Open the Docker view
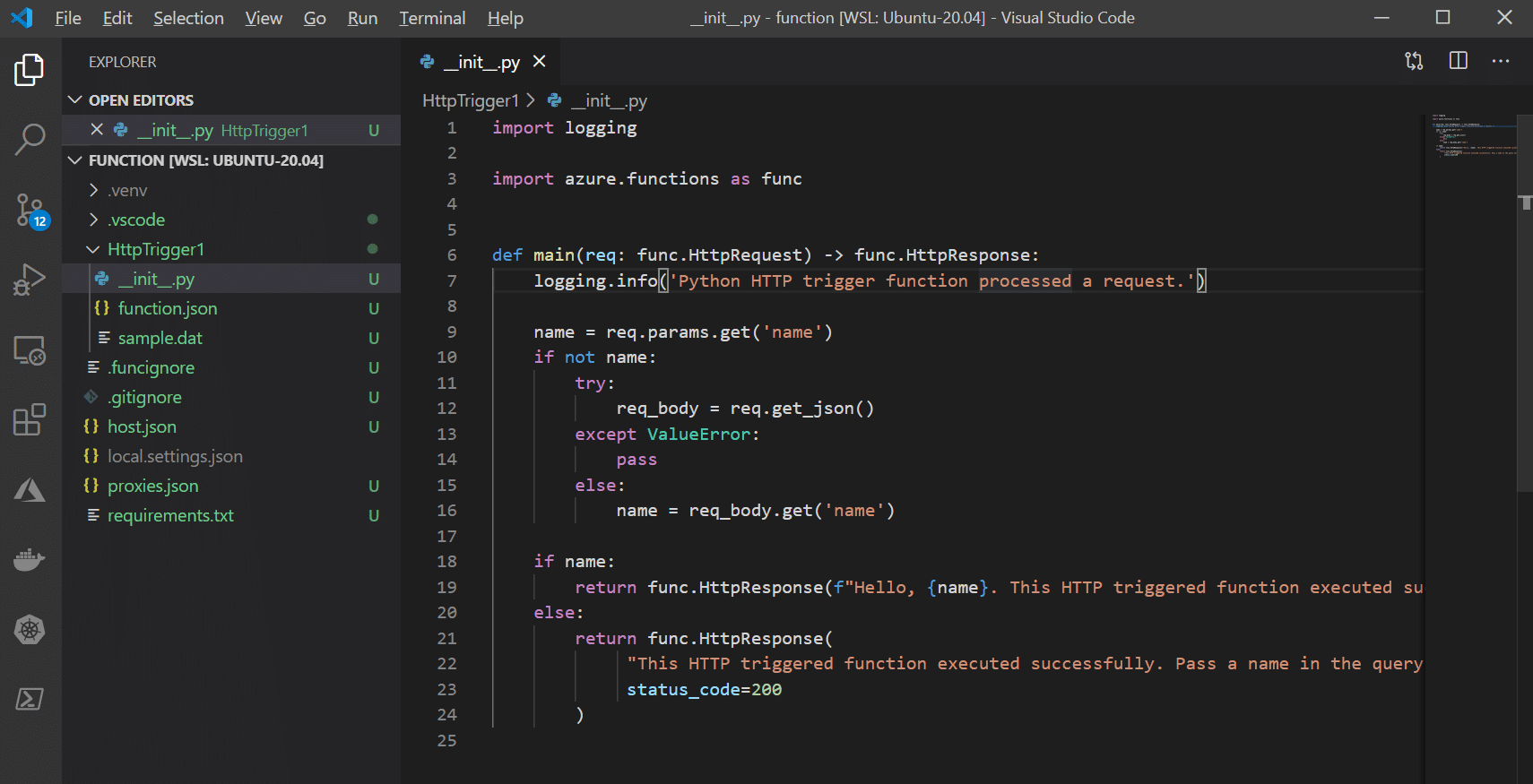The image size is (1533, 784). point(30,560)
